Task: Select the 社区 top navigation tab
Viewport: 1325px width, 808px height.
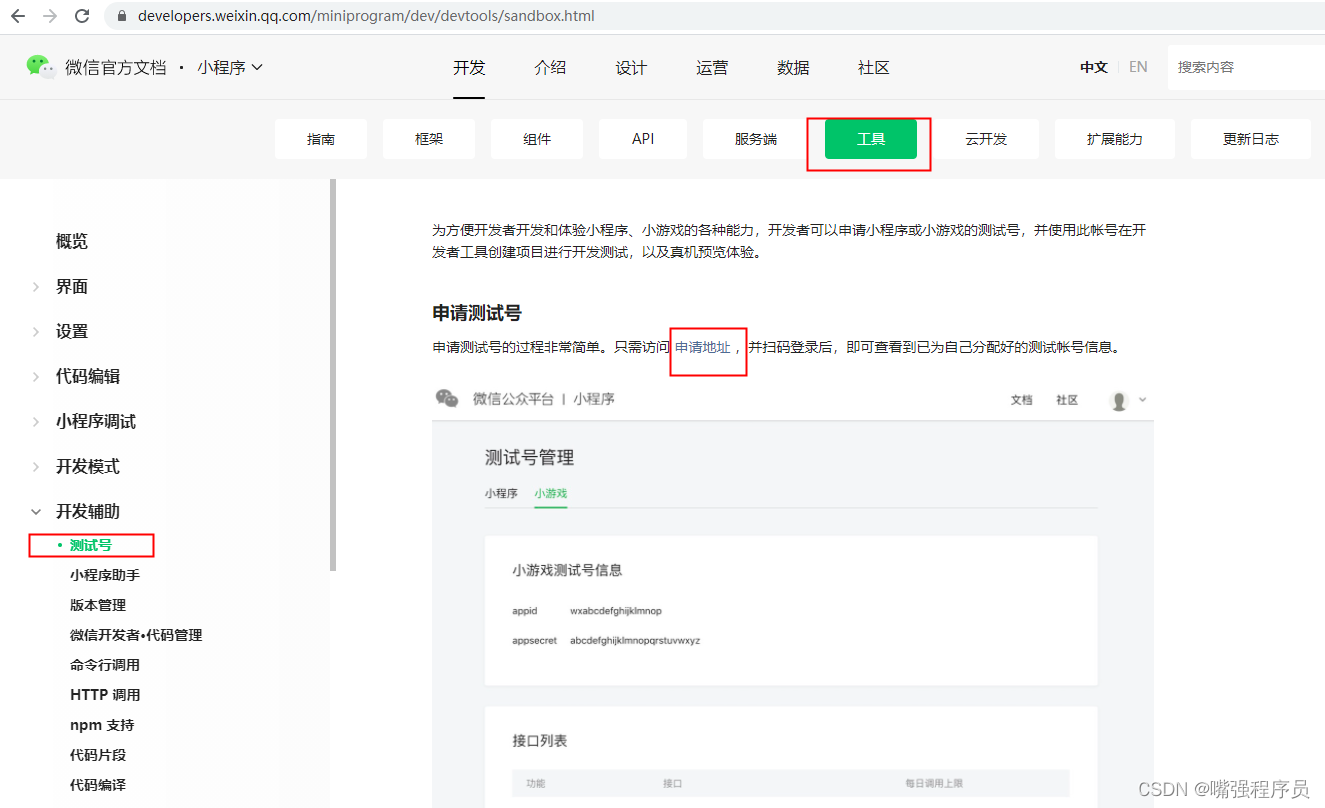Action: [x=874, y=68]
